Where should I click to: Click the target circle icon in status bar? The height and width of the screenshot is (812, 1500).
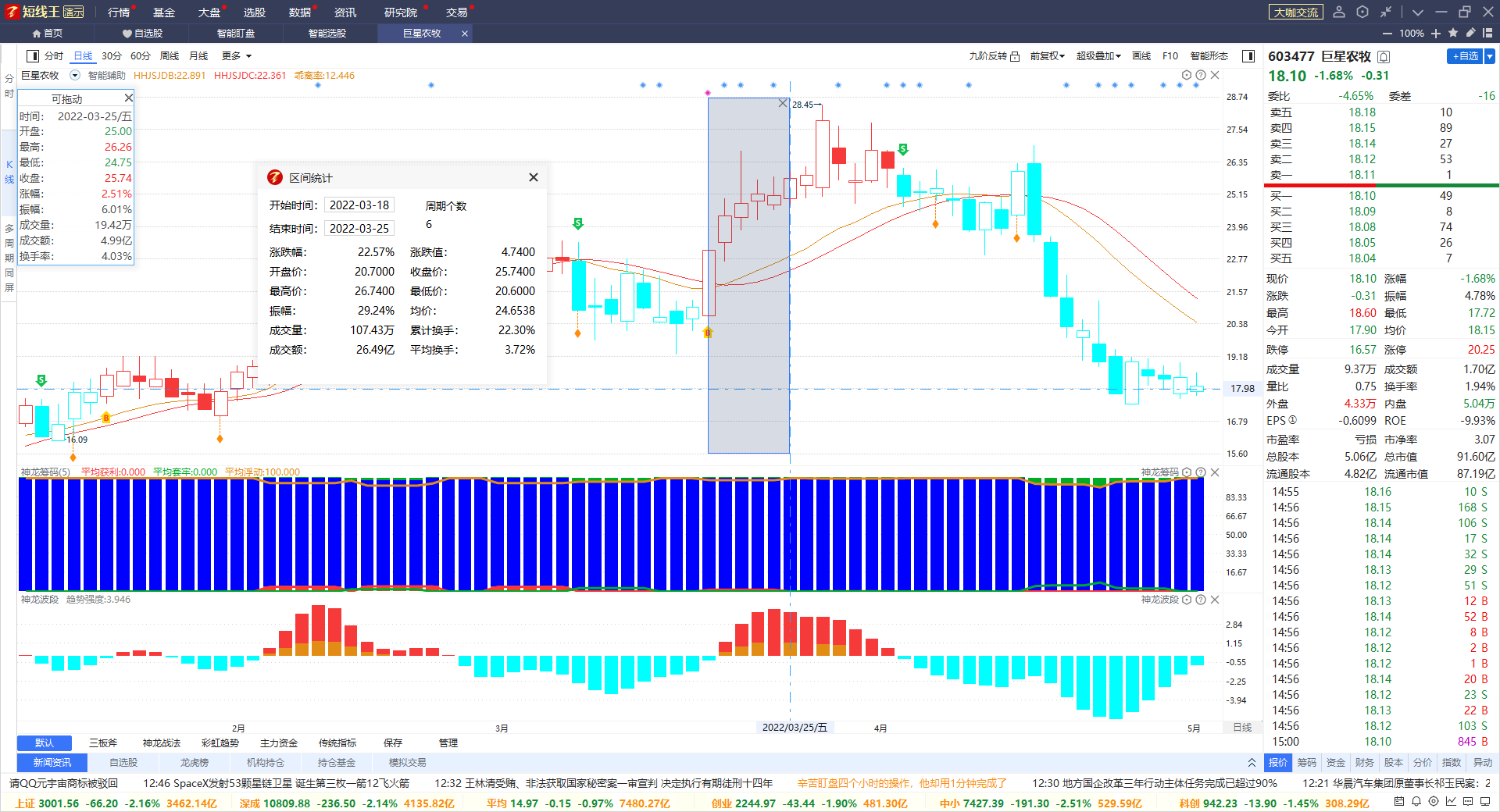click(1434, 802)
